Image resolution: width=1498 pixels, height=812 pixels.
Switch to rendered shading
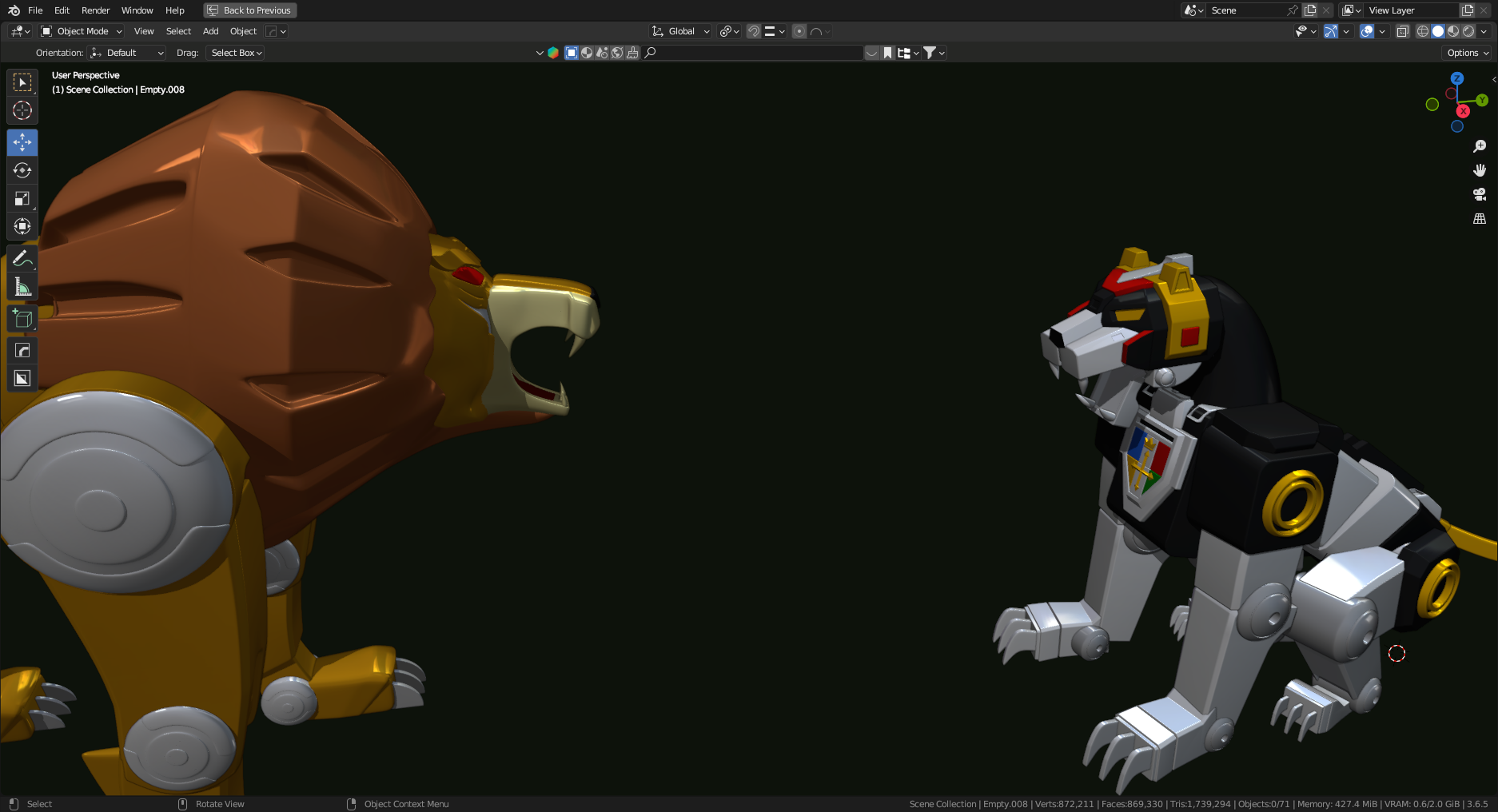(1468, 31)
